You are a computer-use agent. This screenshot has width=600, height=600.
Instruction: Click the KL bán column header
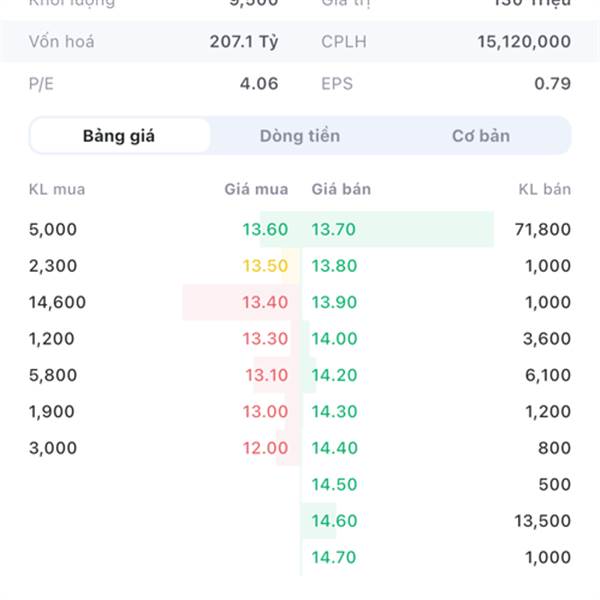pos(545,189)
